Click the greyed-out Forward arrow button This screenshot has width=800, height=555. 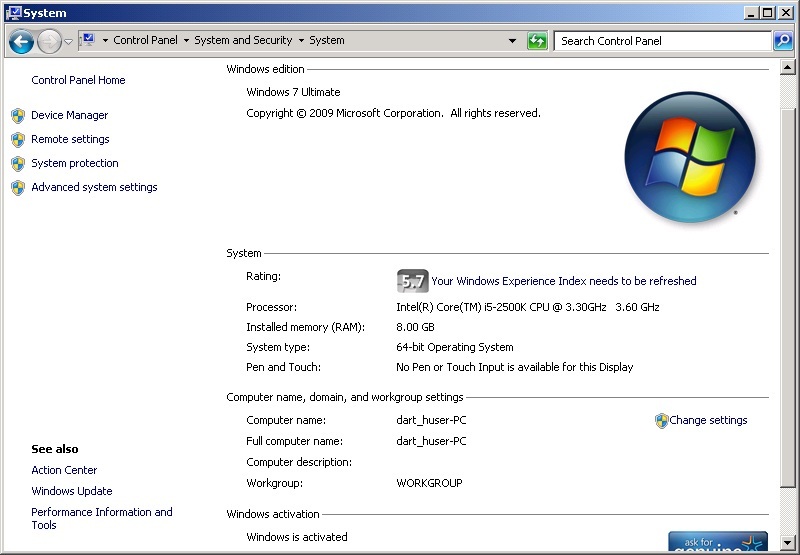pos(49,41)
